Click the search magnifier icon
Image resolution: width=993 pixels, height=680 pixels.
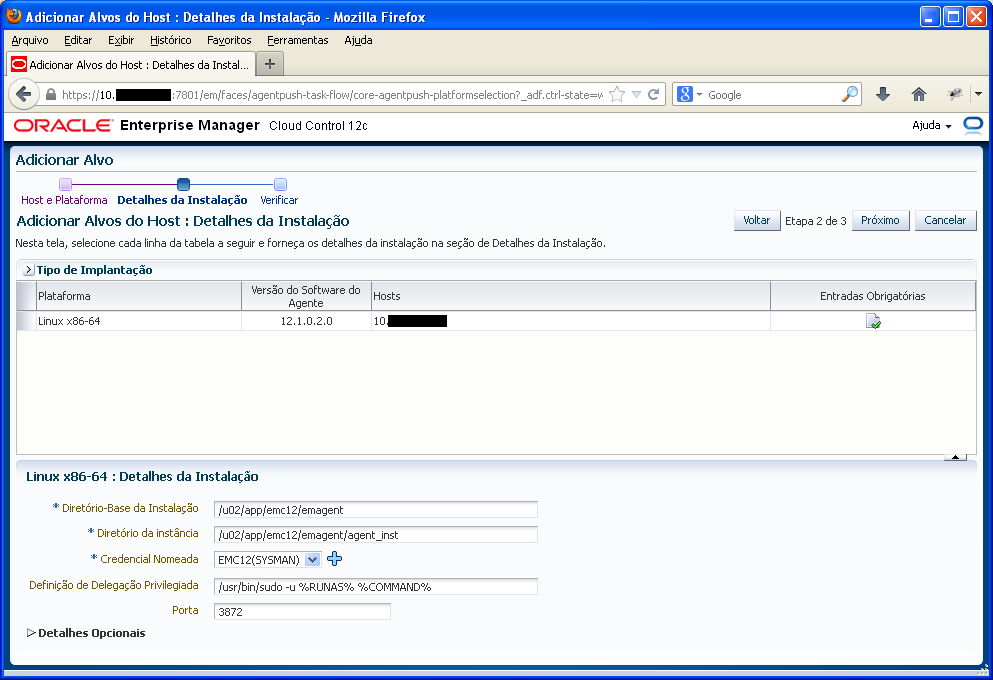[x=849, y=94]
